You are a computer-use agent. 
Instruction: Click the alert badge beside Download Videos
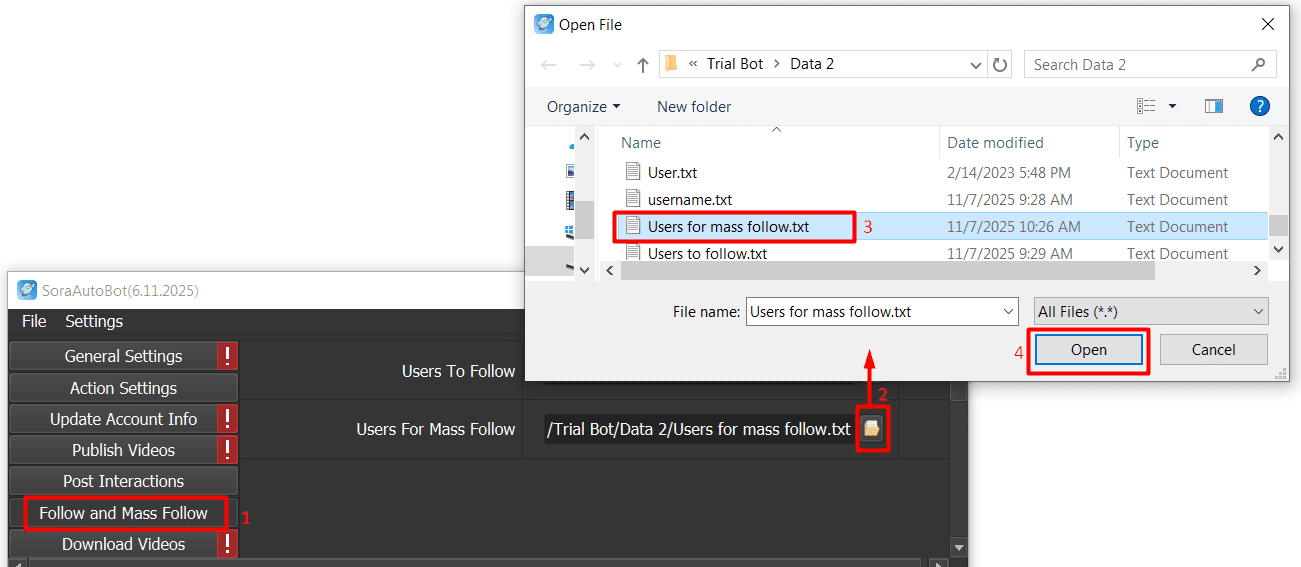(228, 544)
